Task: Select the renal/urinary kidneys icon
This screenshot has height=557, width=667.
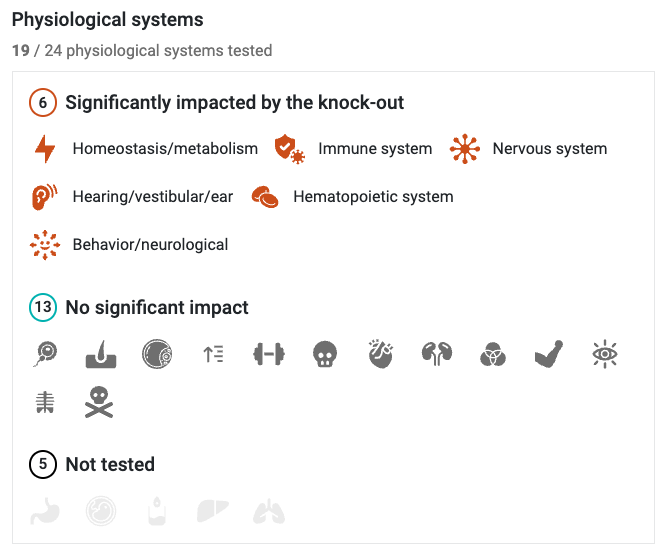Action: (437, 354)
